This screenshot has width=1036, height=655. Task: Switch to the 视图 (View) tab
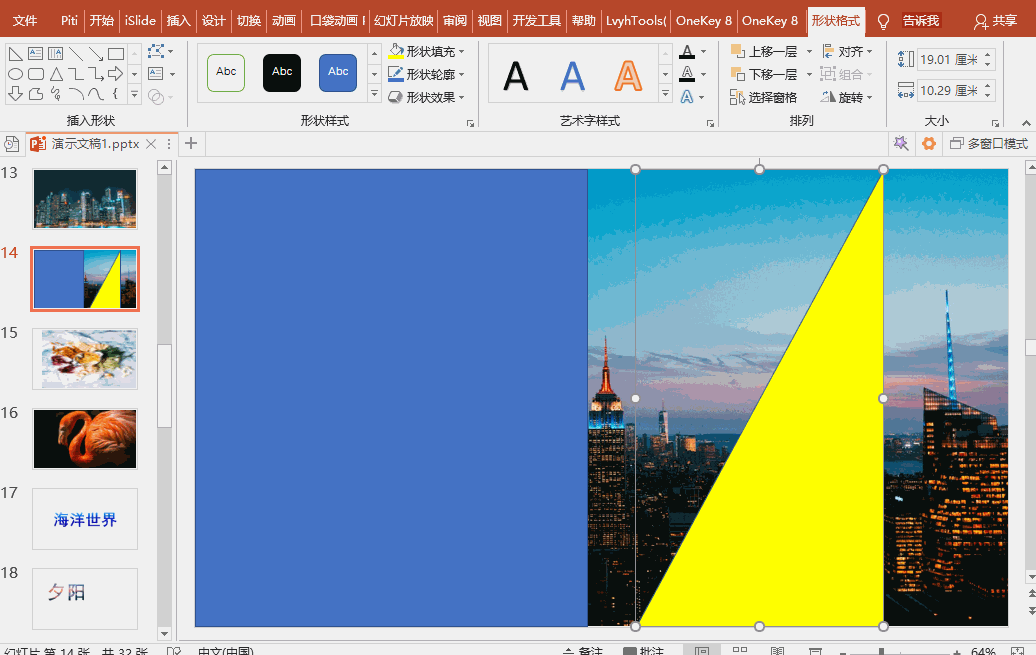pos(490,21)
